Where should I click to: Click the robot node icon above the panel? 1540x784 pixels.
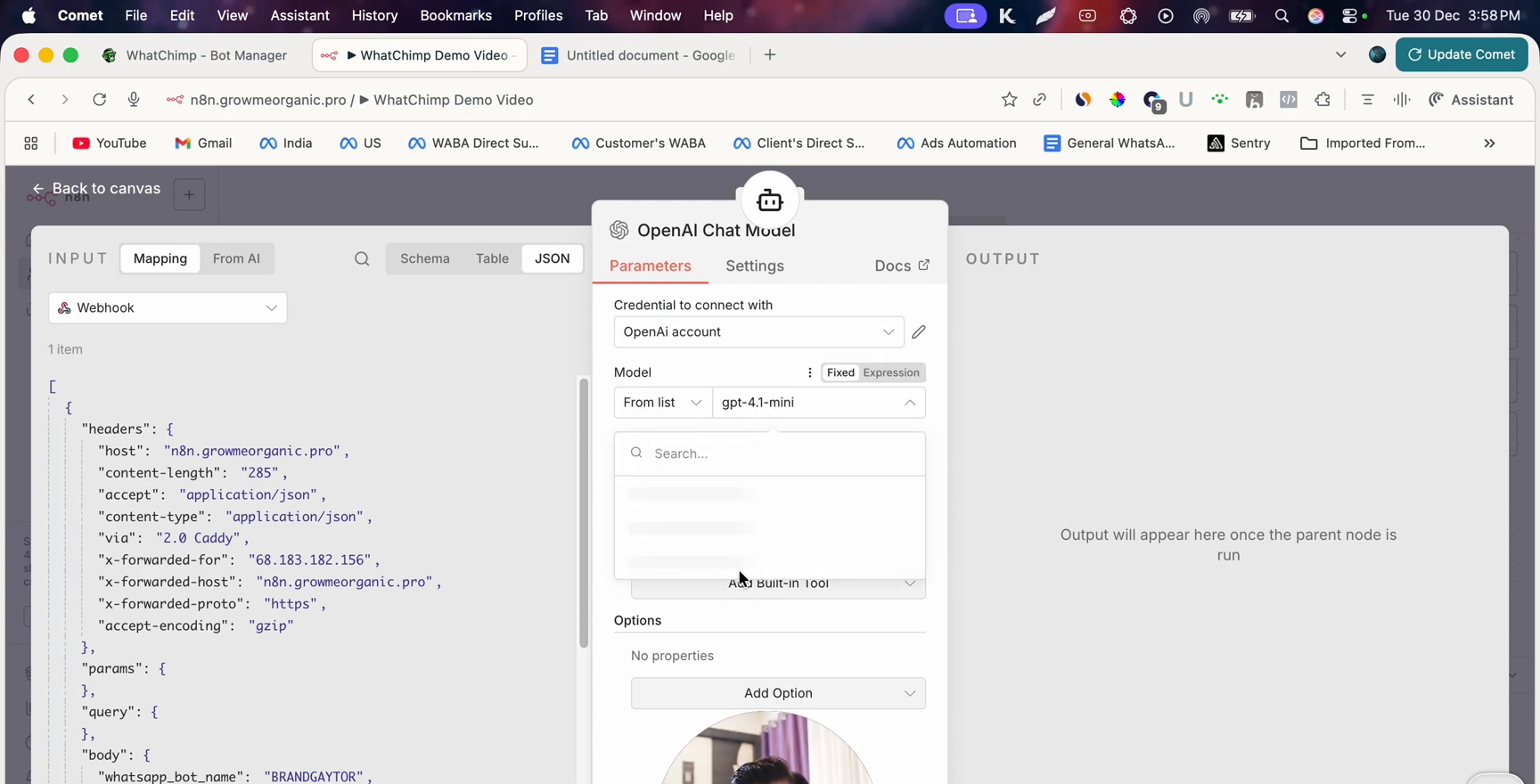770,200
